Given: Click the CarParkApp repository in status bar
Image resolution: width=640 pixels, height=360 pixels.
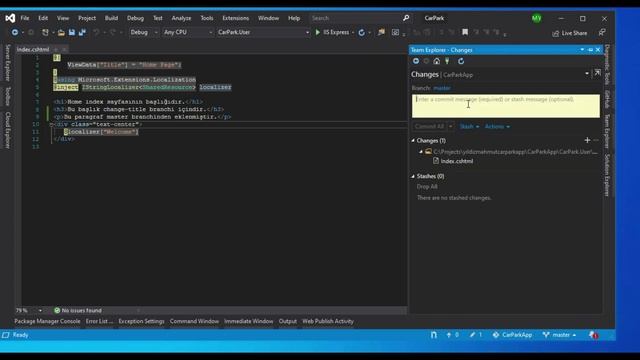Looking at the screenshot, I should tap(512, 335).
